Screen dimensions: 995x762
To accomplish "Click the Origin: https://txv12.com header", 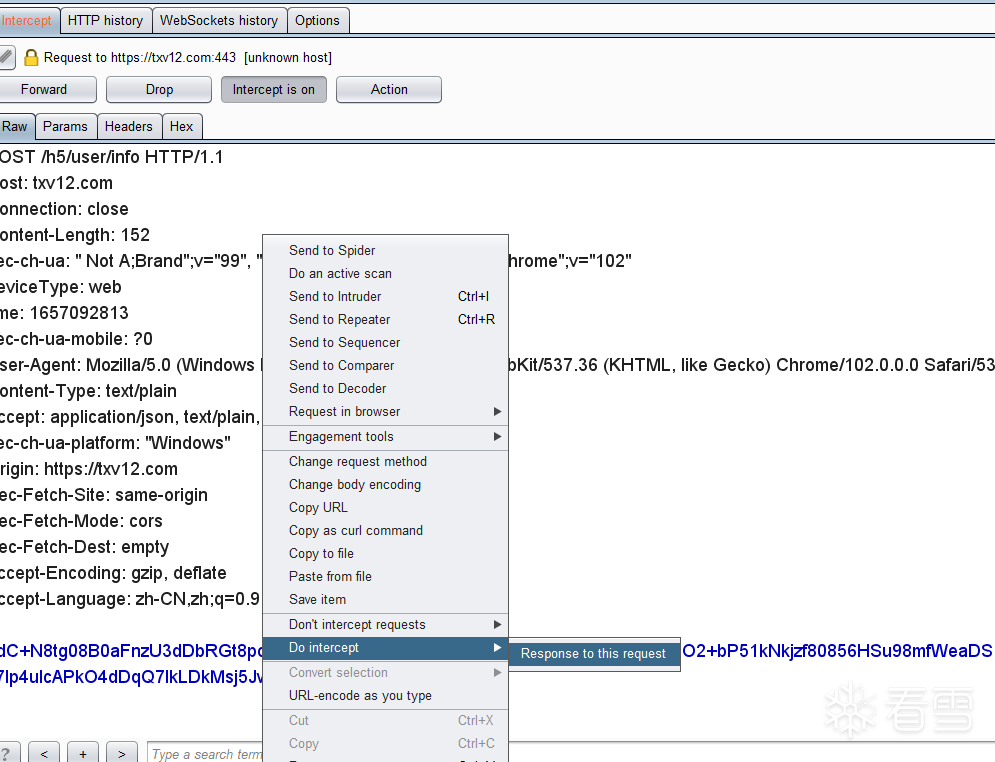I will pyautogui.click(x=89, y=469).
